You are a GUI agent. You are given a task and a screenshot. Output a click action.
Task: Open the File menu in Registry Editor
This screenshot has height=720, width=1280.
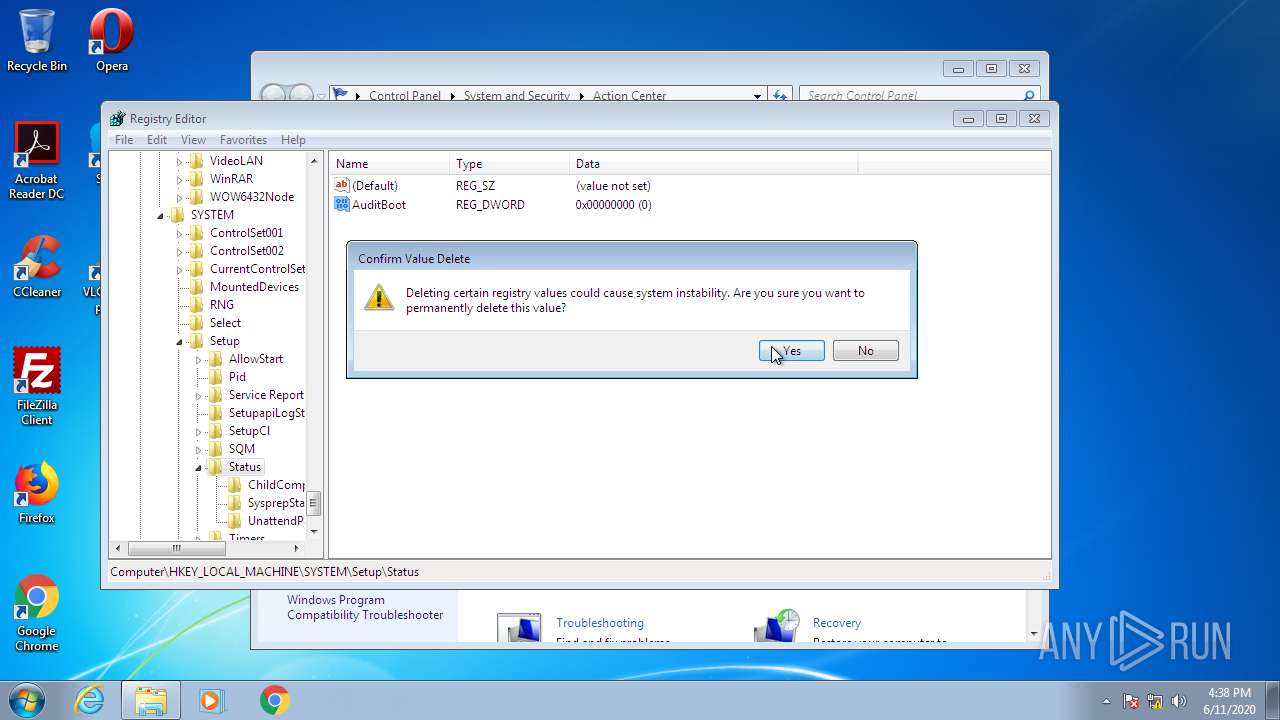coord(124,140)
